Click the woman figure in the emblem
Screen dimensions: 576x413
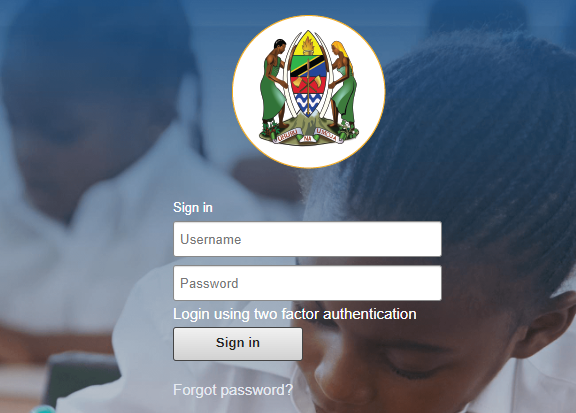coord(343,83)
